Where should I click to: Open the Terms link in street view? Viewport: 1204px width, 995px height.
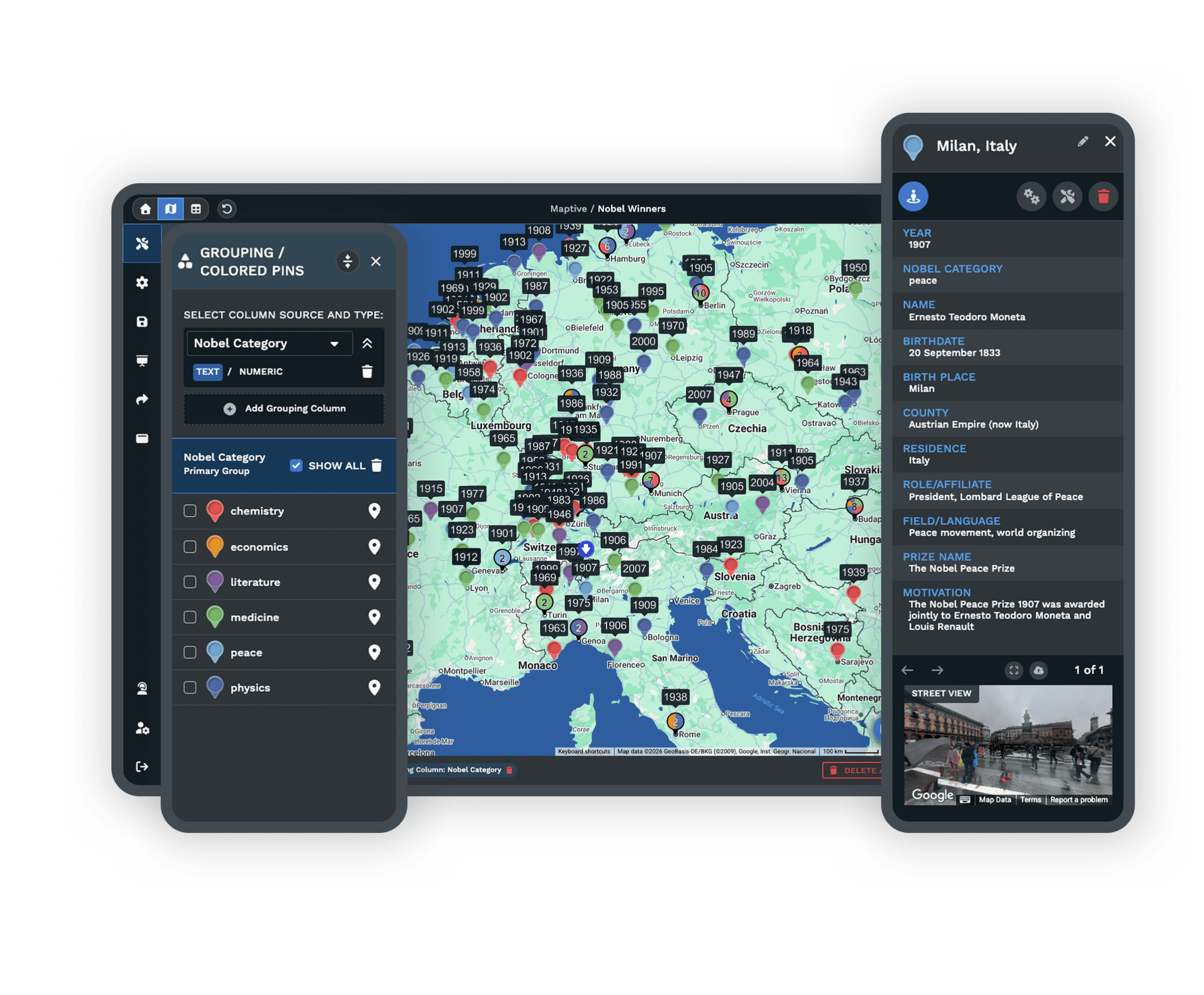[x=1030, y=799]
